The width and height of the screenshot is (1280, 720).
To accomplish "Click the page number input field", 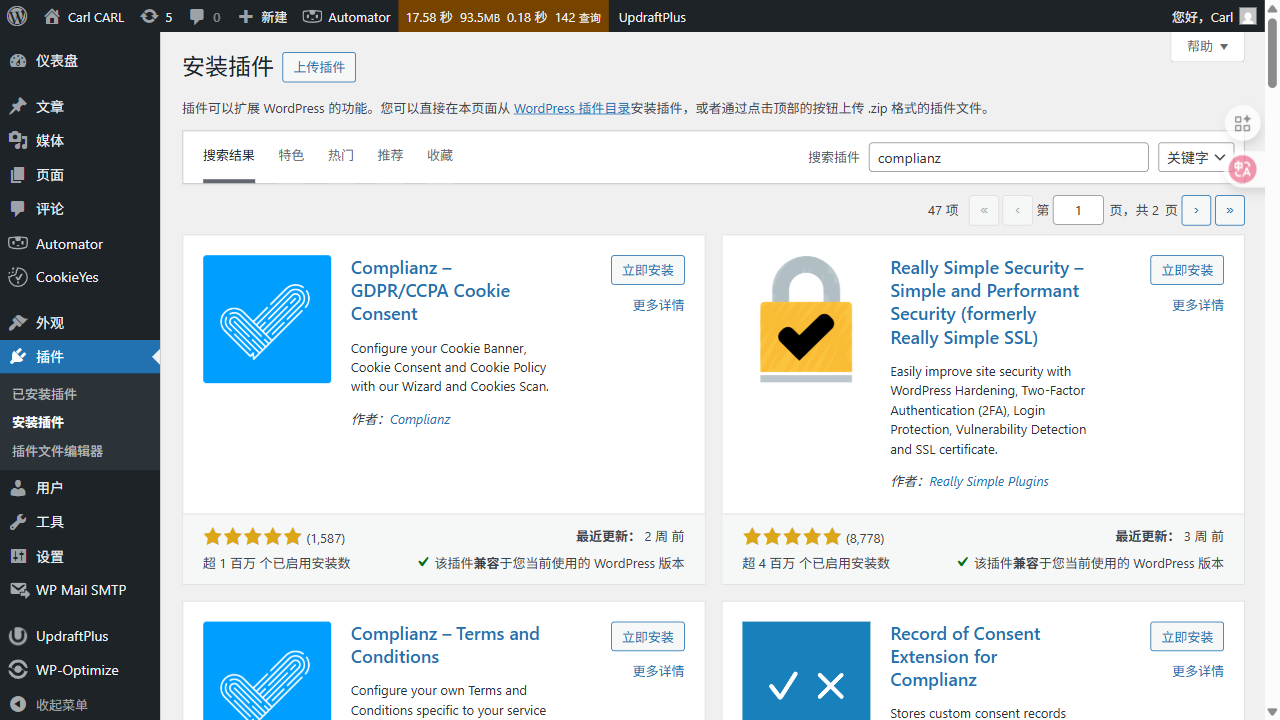I will click(1078, 210).
